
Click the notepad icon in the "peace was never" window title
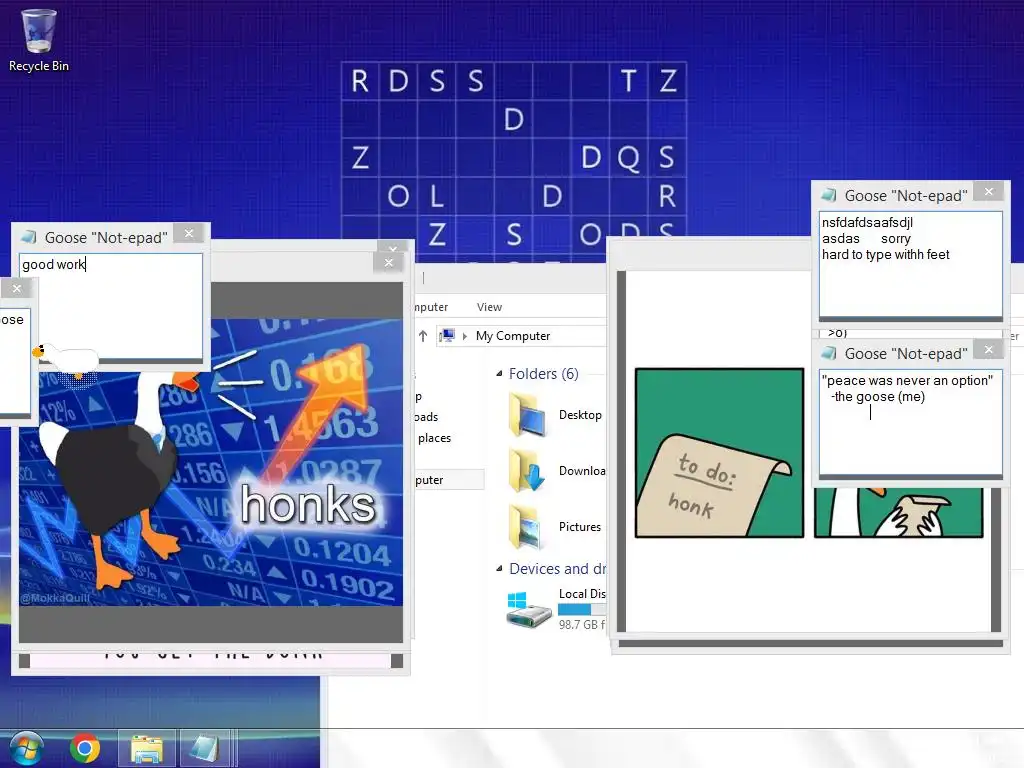[x=829, y=353]
